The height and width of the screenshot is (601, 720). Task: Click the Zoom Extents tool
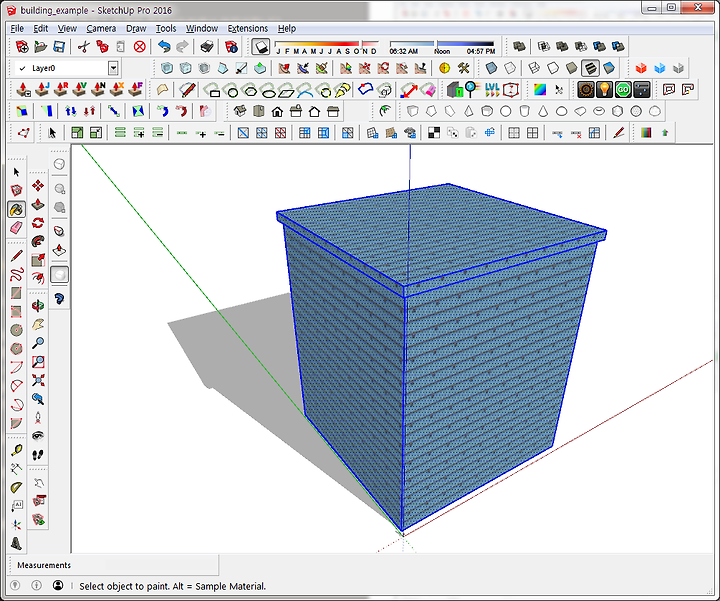[38, 380]
